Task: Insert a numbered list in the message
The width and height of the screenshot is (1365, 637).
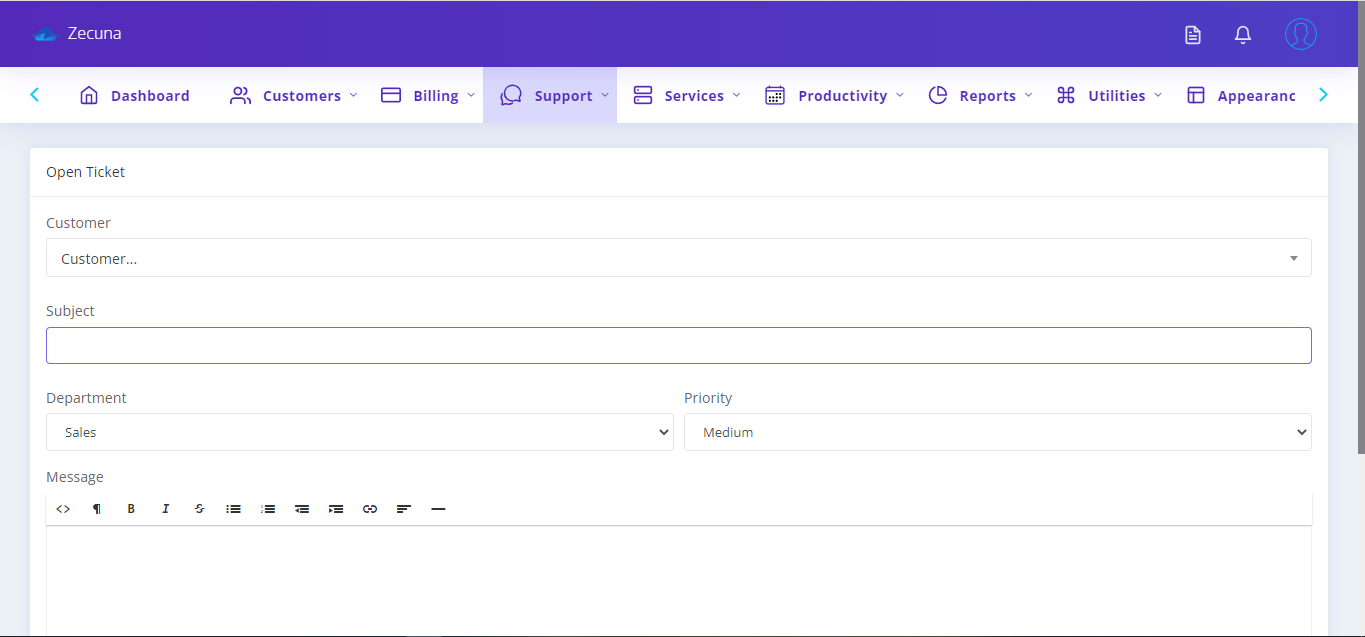Action: point(267,508)
